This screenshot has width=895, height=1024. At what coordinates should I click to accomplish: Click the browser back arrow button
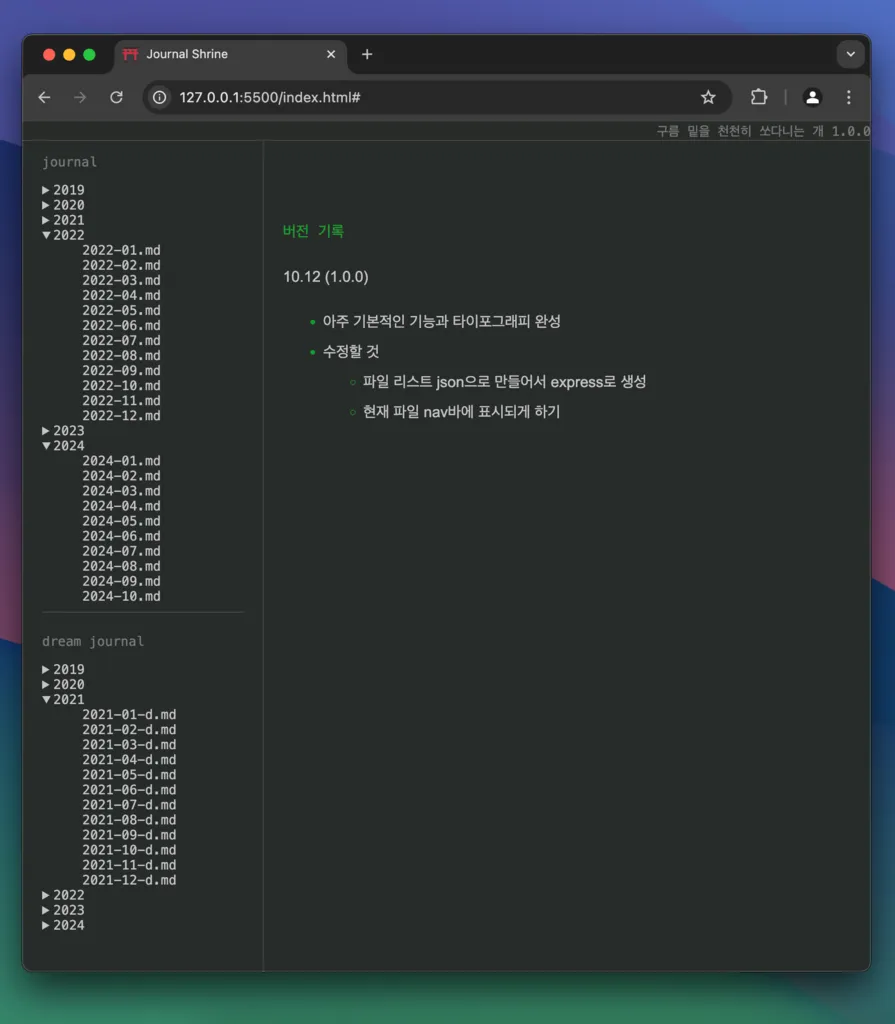(x=44, y=97)
